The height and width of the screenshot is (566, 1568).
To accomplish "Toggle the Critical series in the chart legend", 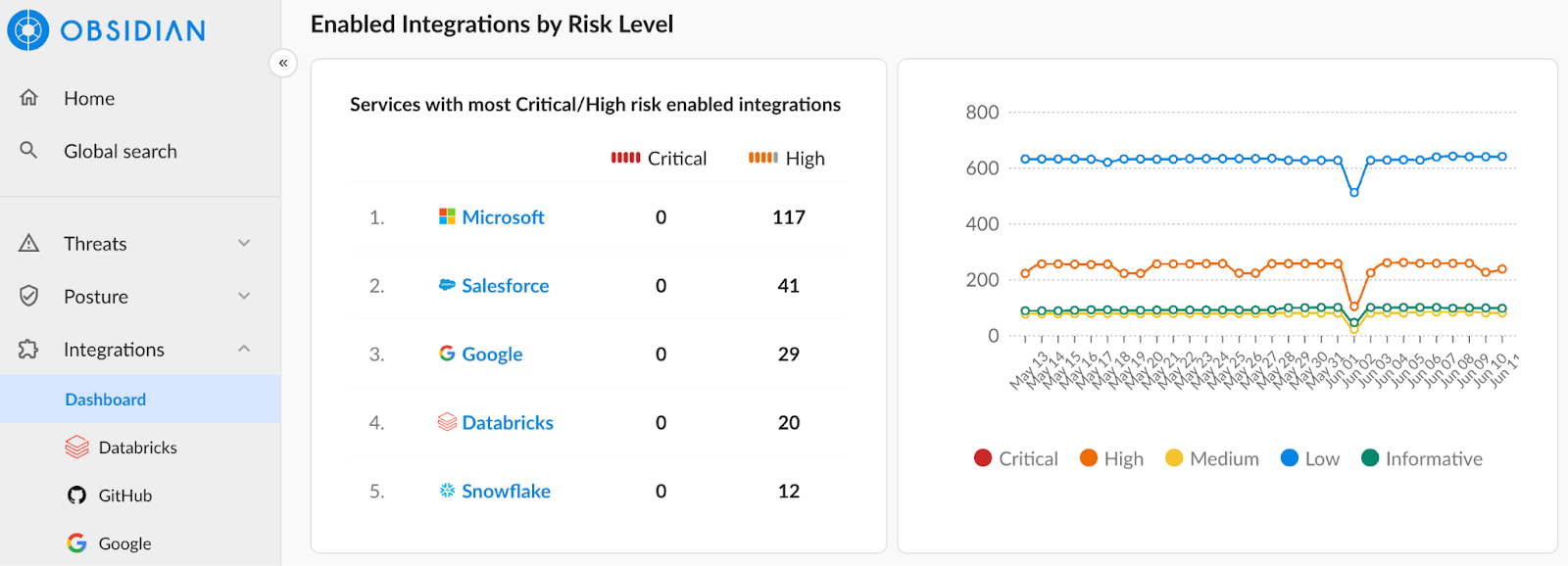I will (x=1016, y=458).
